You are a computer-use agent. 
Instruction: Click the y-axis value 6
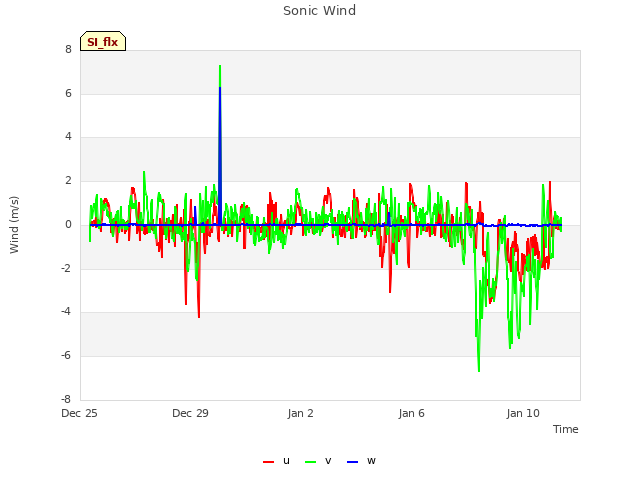(68, 93)
